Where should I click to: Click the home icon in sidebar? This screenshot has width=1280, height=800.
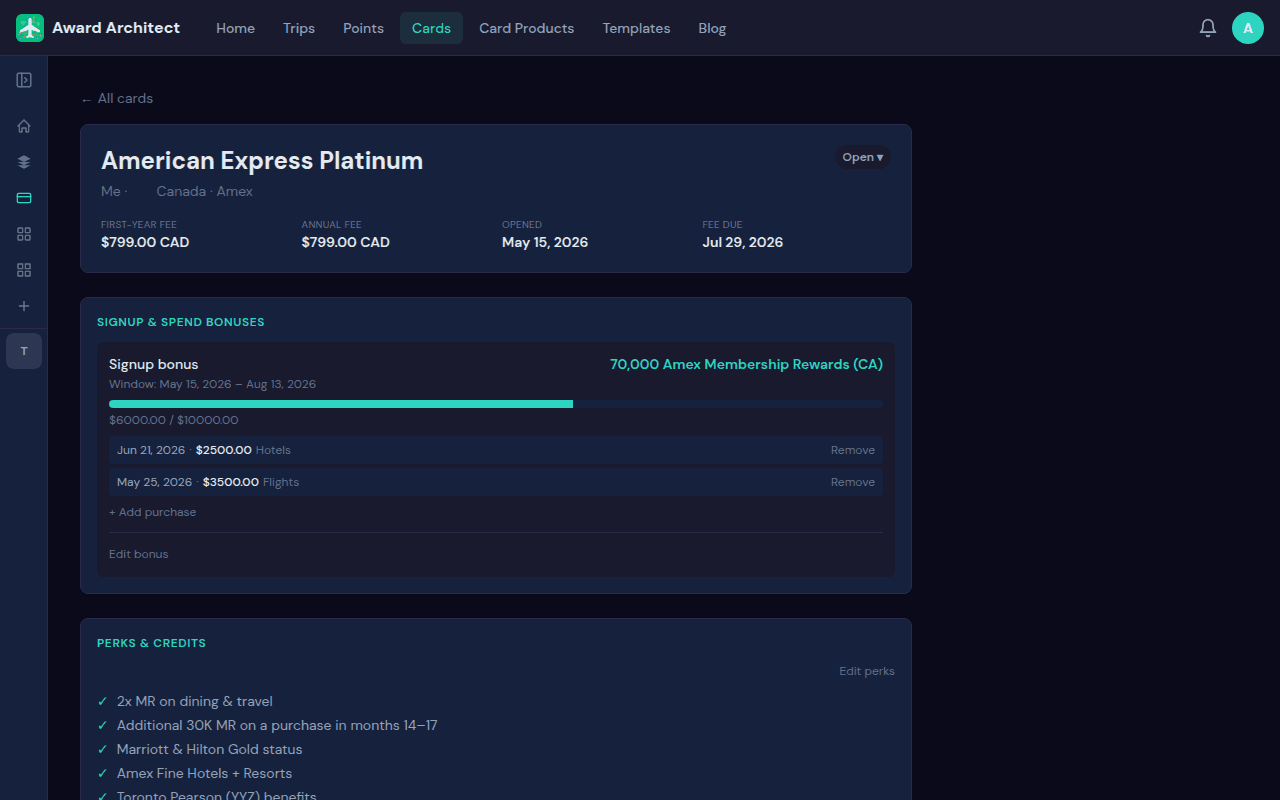pyautogui.click(x=24, y=126)
